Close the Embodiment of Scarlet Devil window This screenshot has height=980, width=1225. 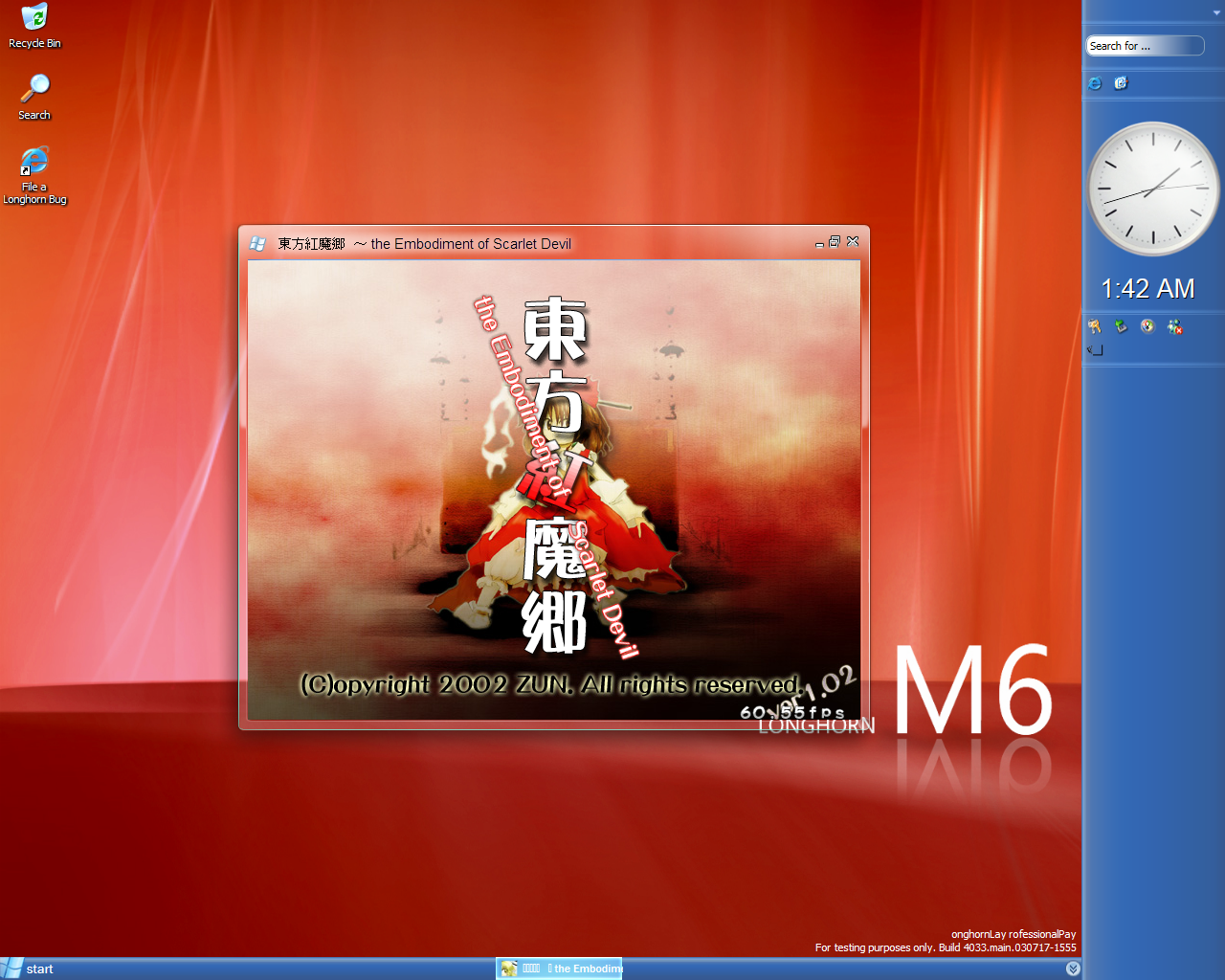[853, 241]
